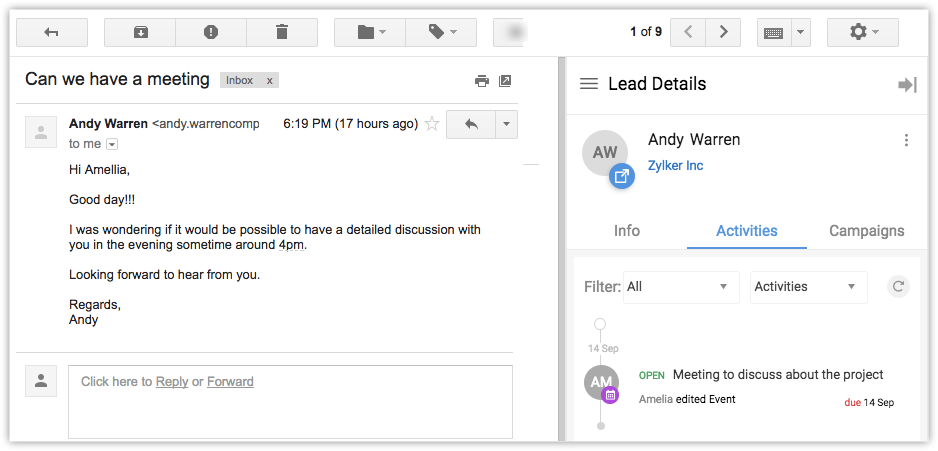This screenshot has height=451, width=938.
Task: Archive this email conversation
Action: tap(140, 32)
